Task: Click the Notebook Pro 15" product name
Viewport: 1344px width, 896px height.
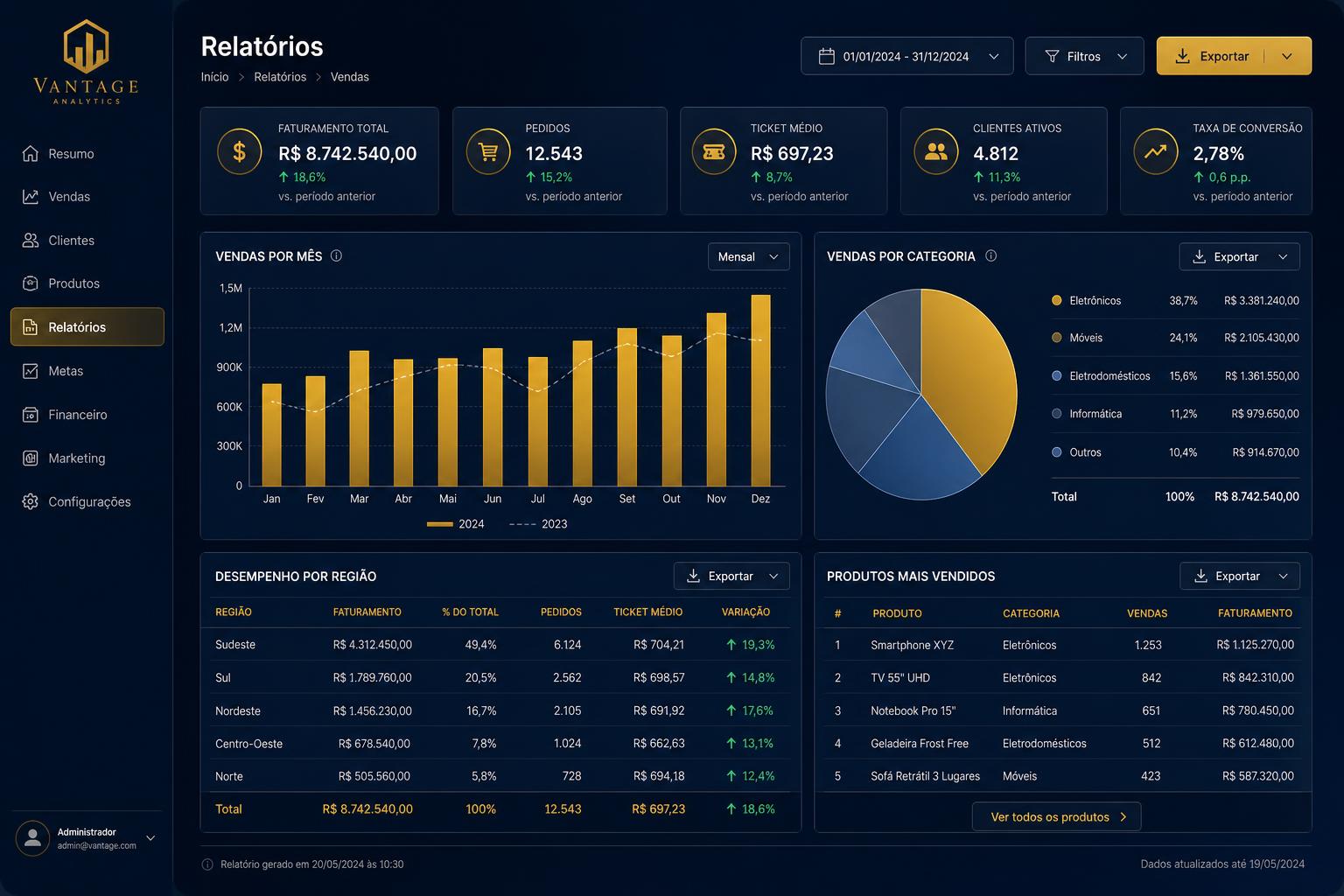Action: click(x=913, y=710)
